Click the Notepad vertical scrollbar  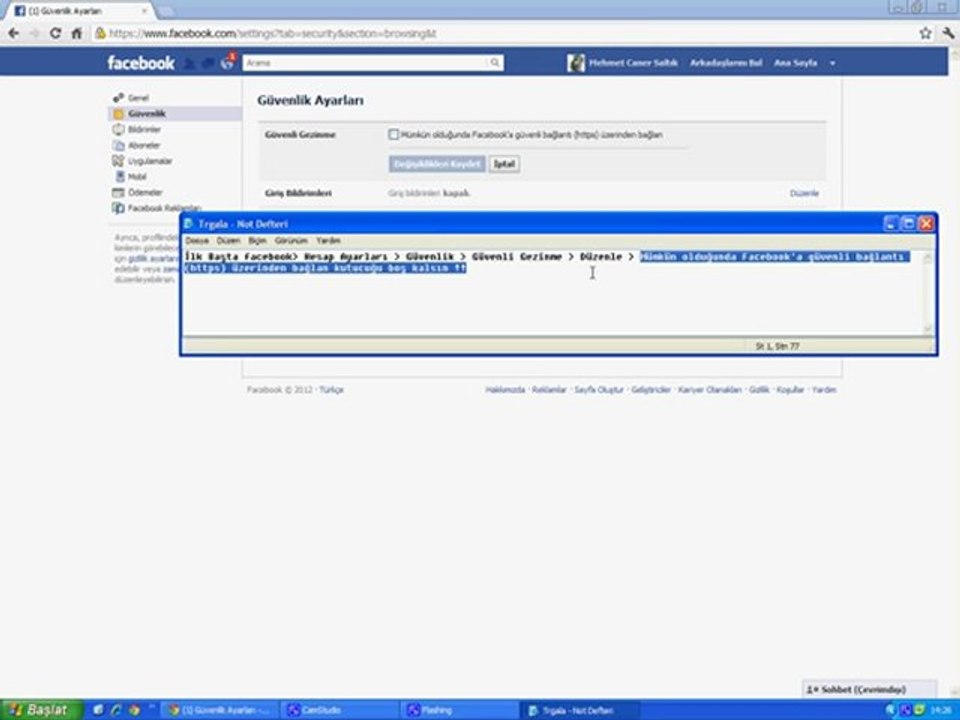[928, 293]
